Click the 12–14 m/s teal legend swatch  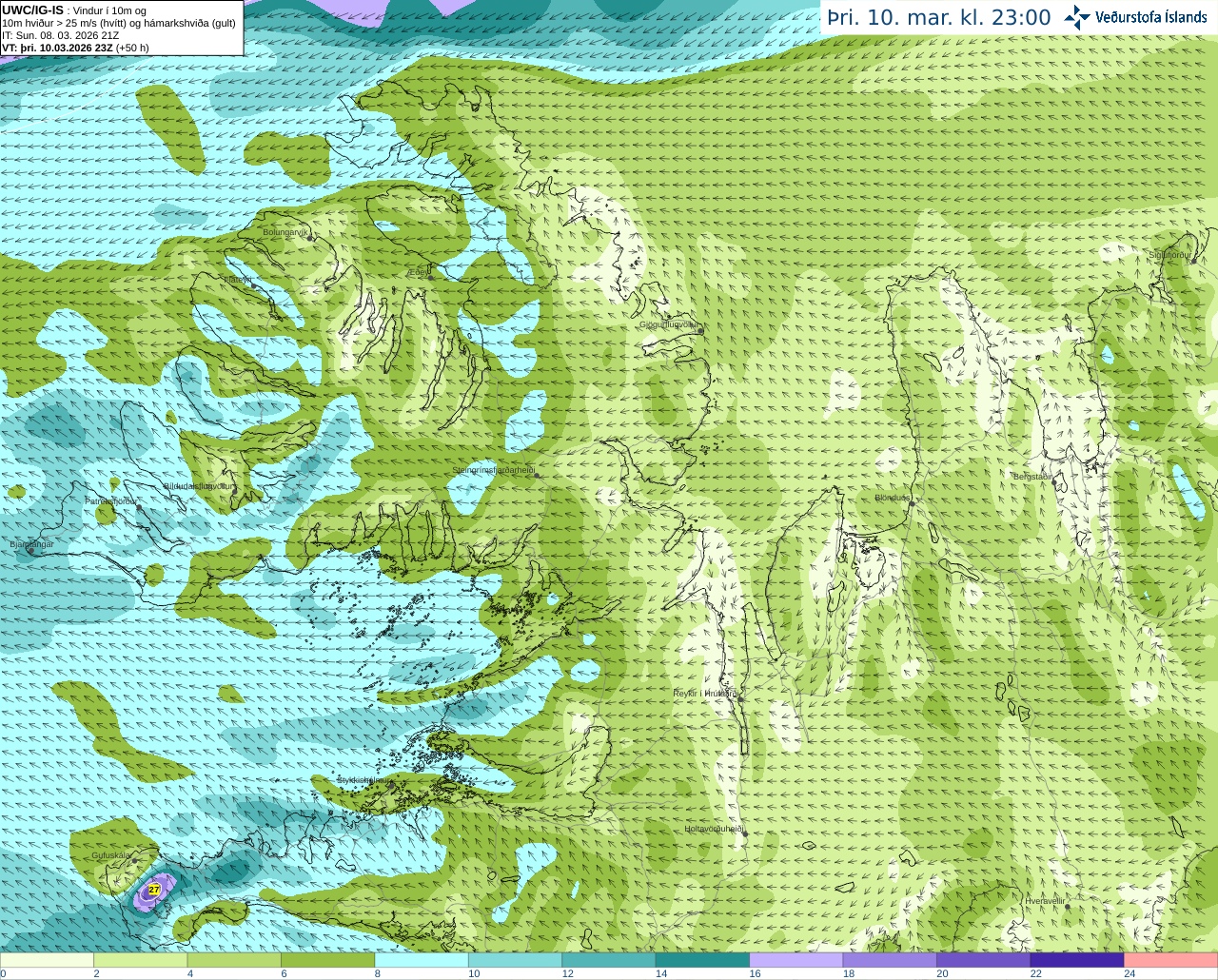609,960
